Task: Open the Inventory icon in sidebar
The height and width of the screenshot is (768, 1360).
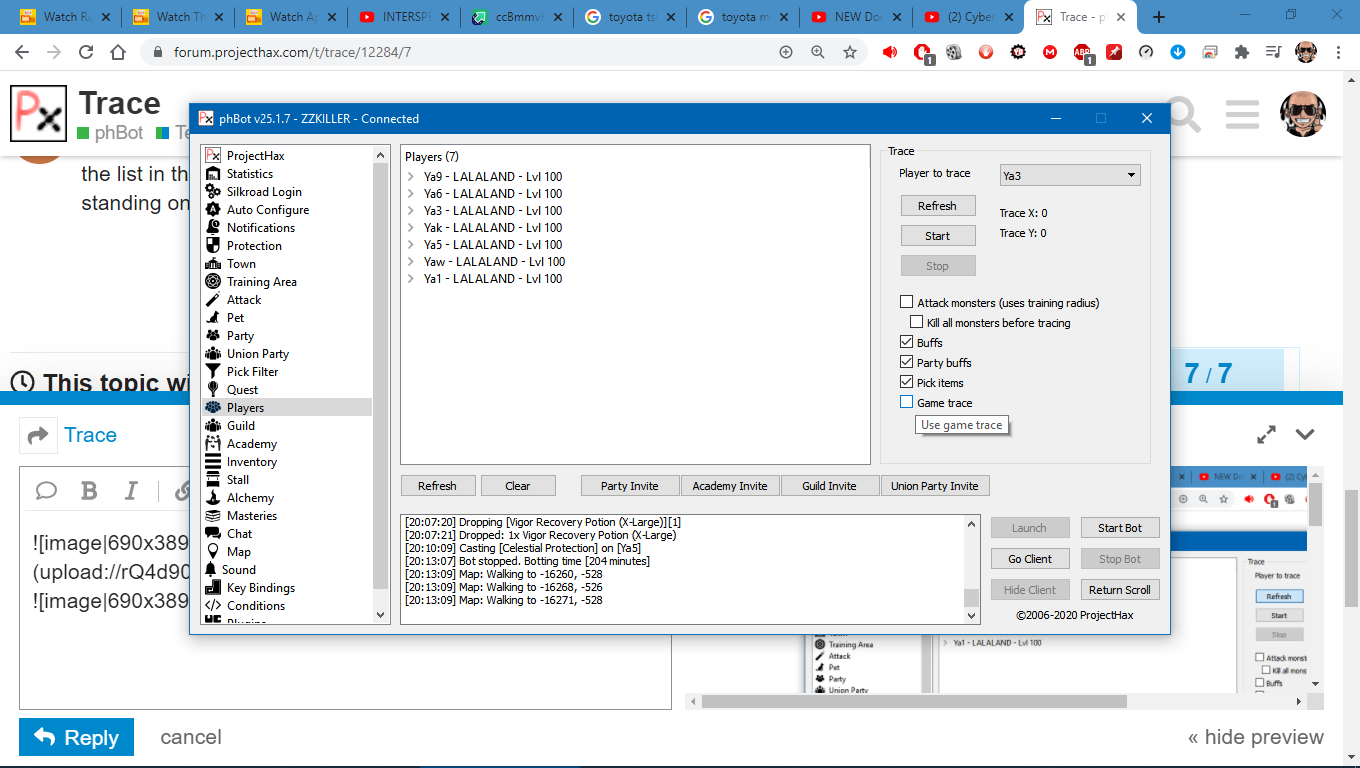Action: pos(212,462)
